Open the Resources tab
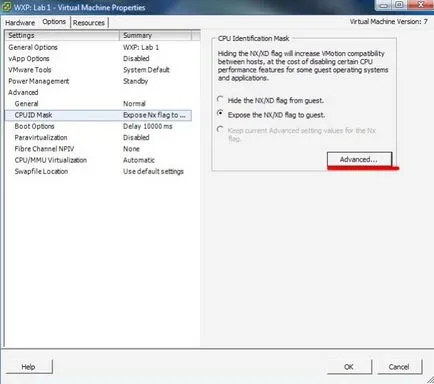 tap(89, 23)
